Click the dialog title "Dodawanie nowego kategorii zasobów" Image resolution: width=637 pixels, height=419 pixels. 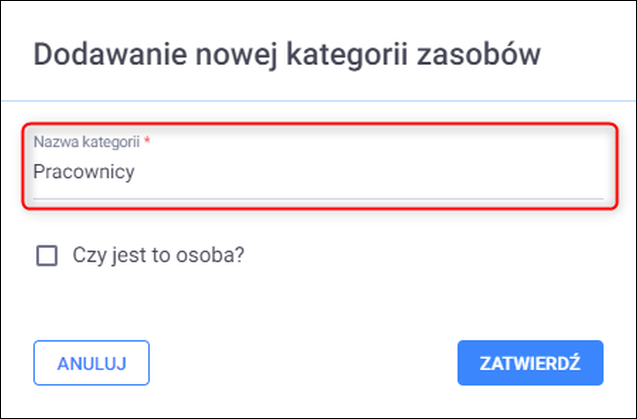coord(288,53)
